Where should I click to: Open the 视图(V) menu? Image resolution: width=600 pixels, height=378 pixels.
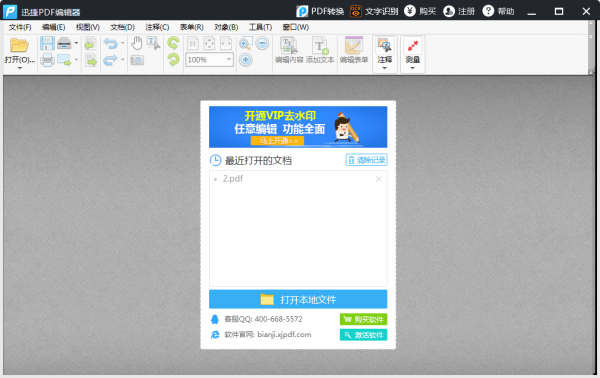[88, 27]
